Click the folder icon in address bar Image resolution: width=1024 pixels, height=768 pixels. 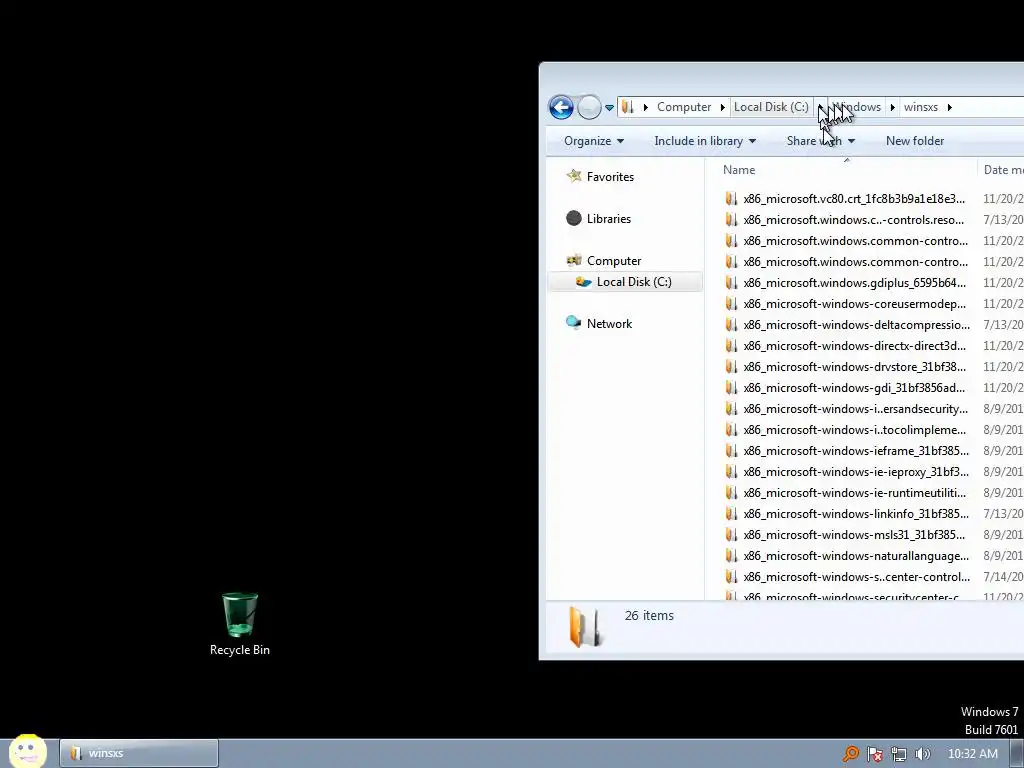628,107
